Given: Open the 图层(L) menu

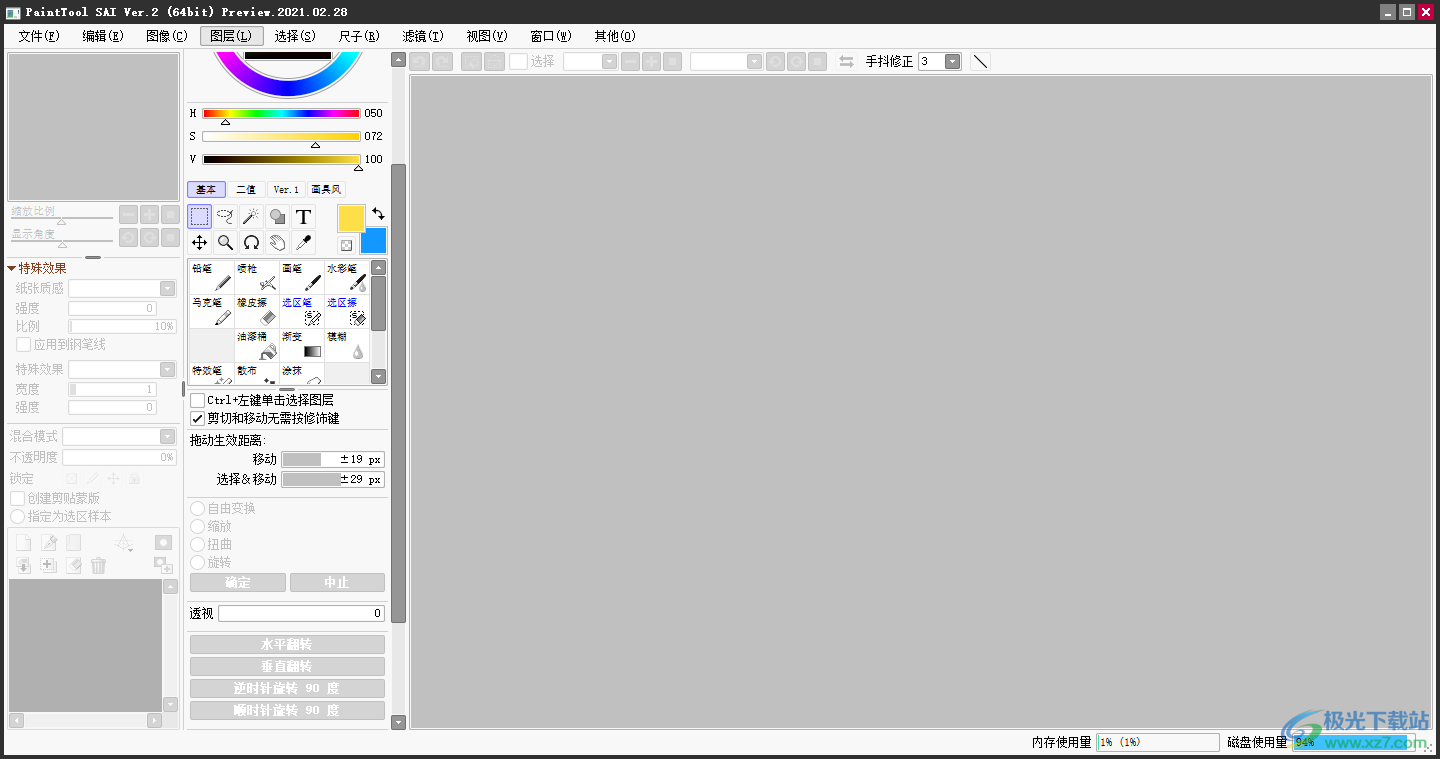Looking at the screenshot, I should click(231, 36).
